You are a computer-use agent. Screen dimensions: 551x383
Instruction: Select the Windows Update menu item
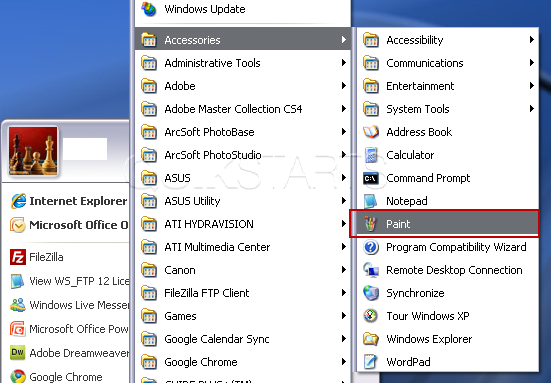tap(242, 9)
